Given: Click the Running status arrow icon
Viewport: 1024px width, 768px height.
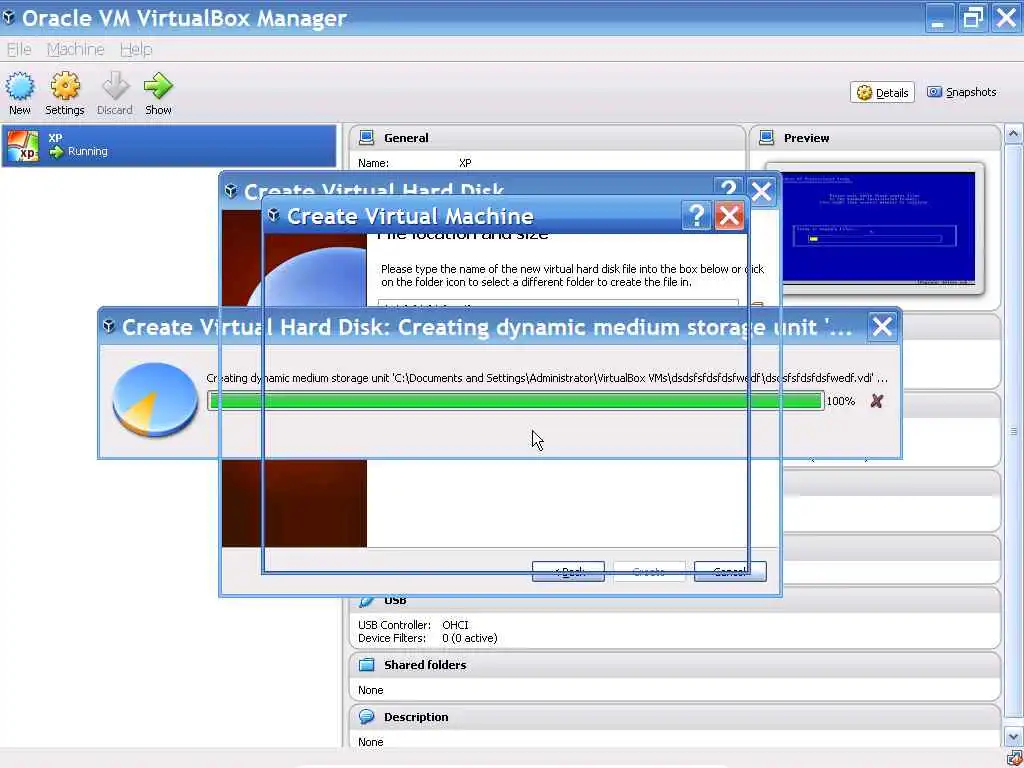Looking at the screenshot, I should (56, 152).
